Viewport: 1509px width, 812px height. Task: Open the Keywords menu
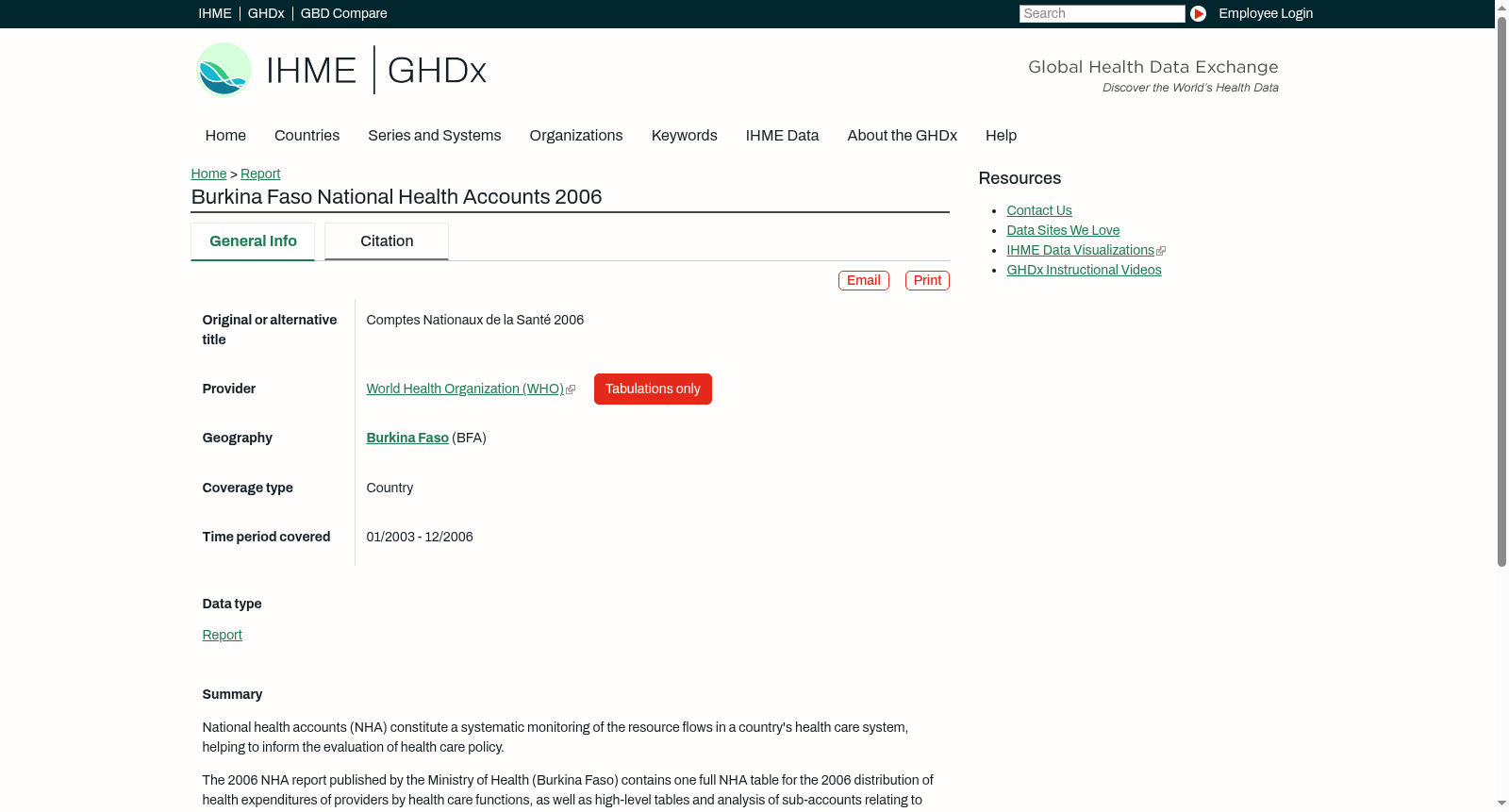pos(684,136)
